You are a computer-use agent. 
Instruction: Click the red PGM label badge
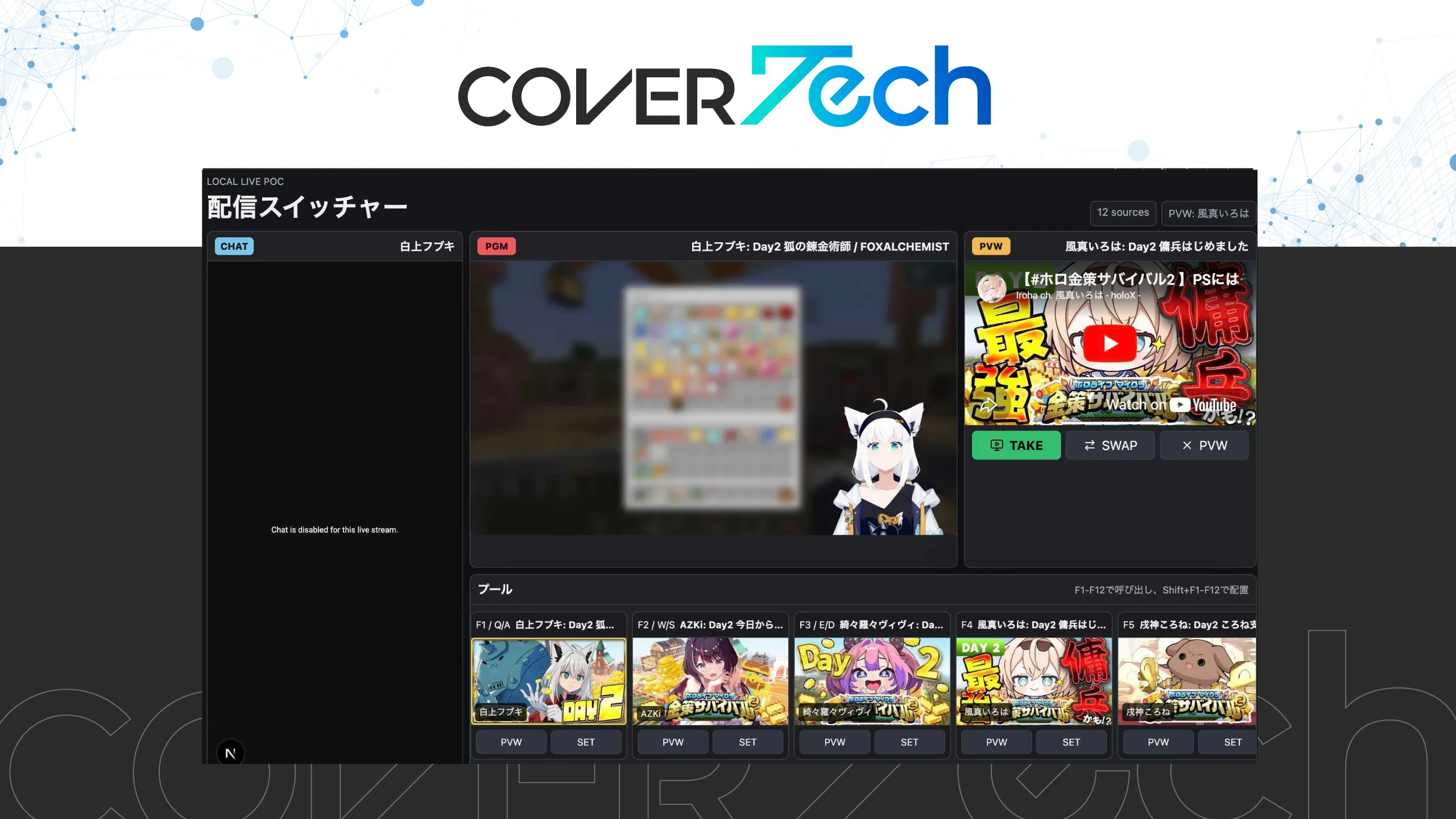point(497,246)
